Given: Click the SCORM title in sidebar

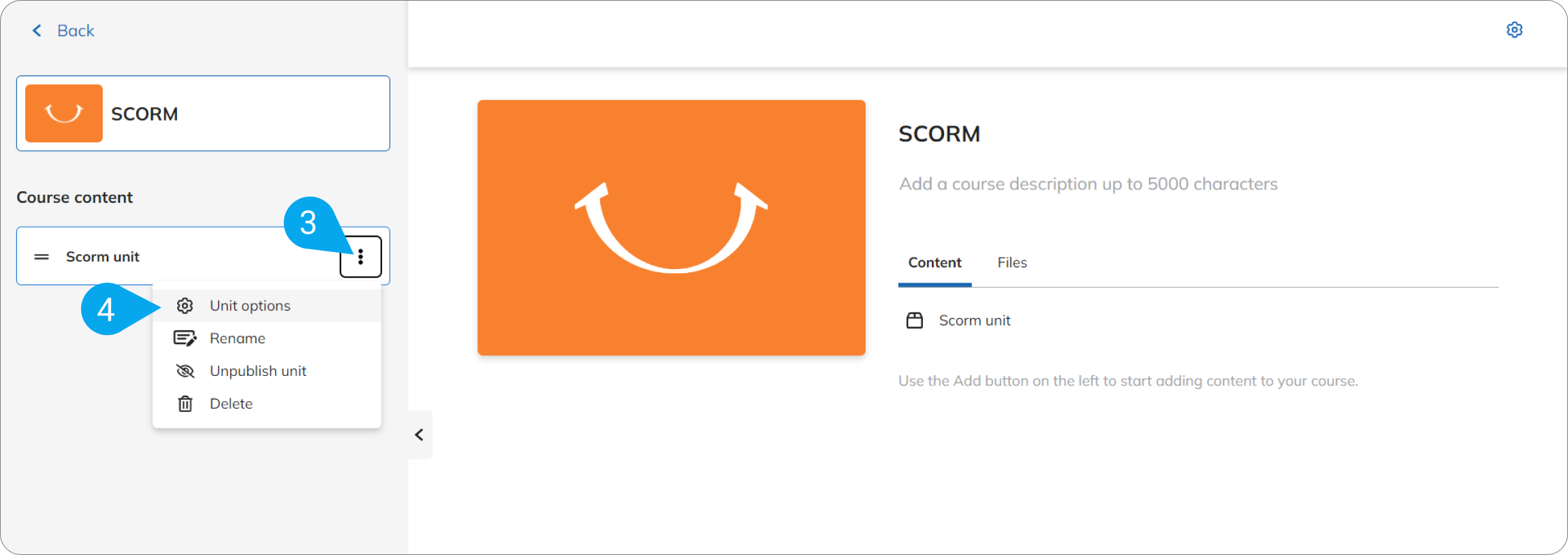Looking at the screenshot, I should [x=144, y=114].
